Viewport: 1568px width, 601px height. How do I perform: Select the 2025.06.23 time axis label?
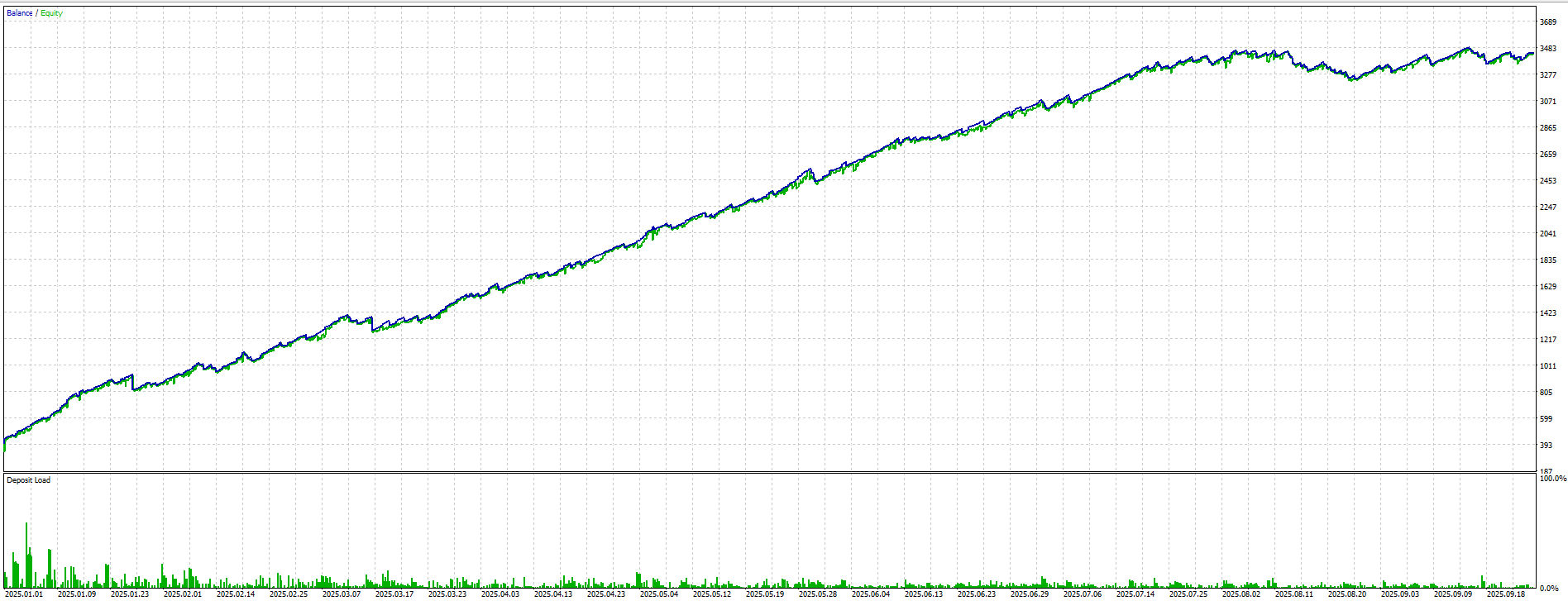[x=977, y=594]
